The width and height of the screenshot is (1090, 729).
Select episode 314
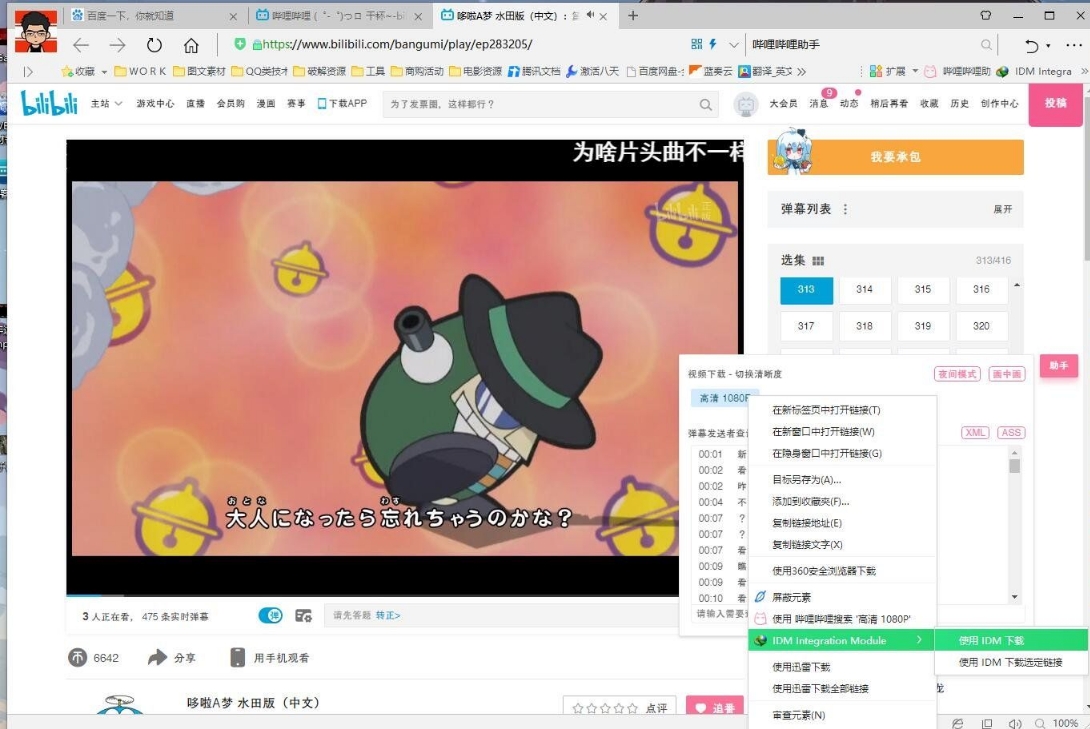(x=864, y=289)
